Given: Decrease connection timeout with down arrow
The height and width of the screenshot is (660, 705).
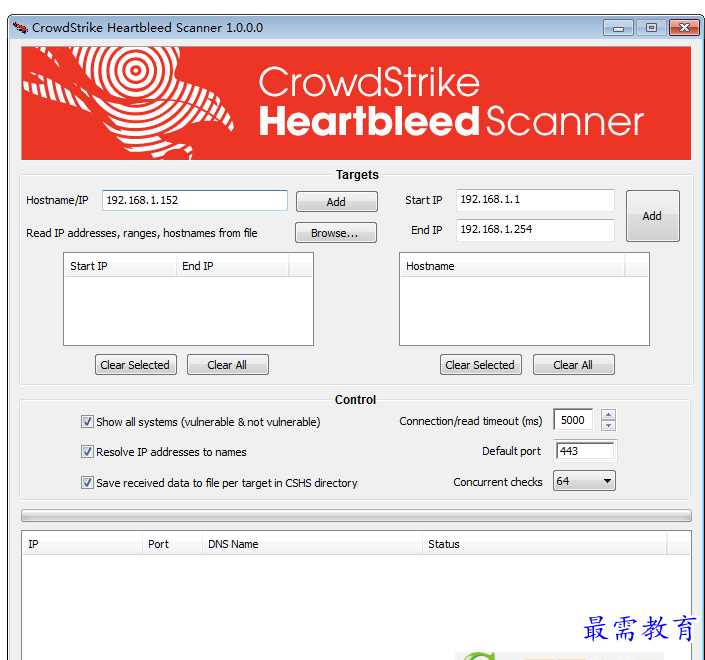Looking at the screenshot, I should pyautogui.click(x=608, y=425).
